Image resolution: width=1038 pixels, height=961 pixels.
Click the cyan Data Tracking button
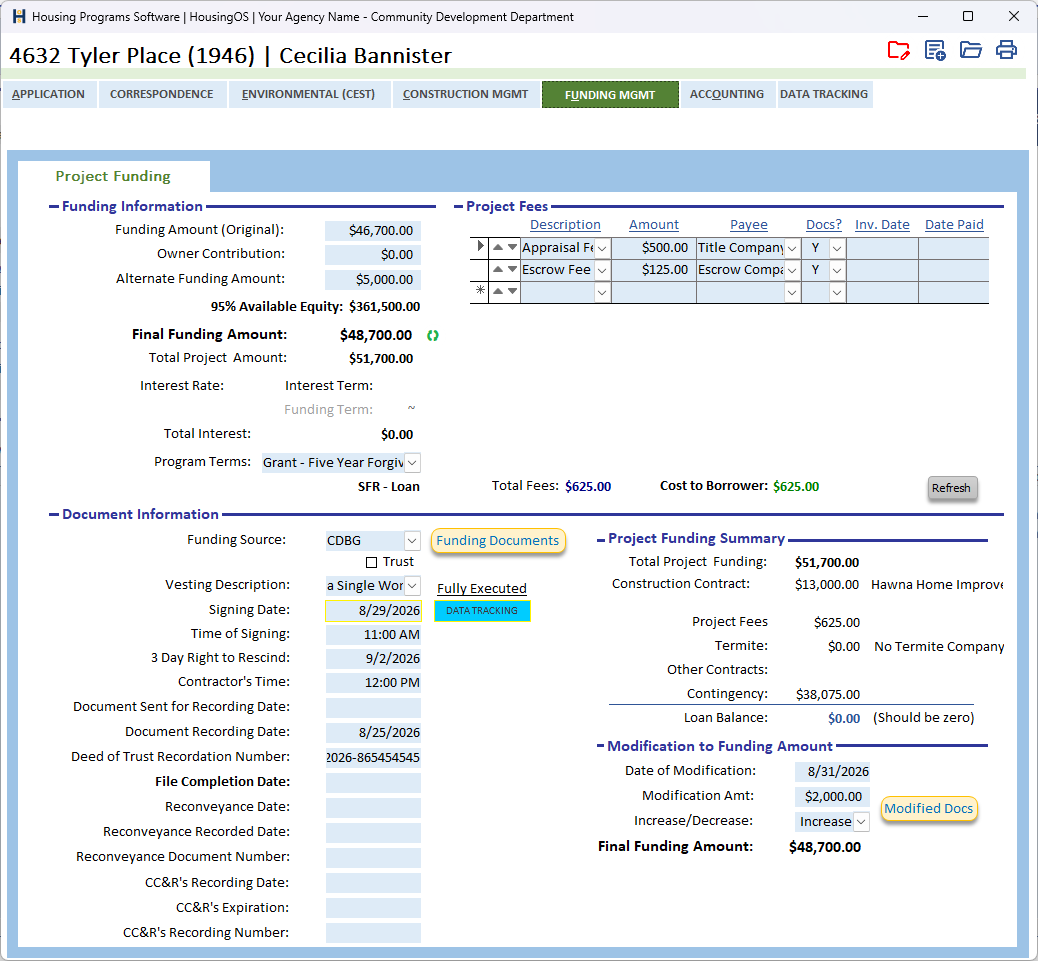[482, 611]
